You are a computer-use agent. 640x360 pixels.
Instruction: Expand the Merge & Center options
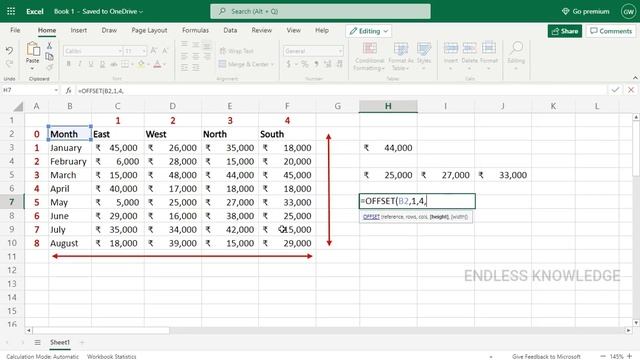click(272, 64)
